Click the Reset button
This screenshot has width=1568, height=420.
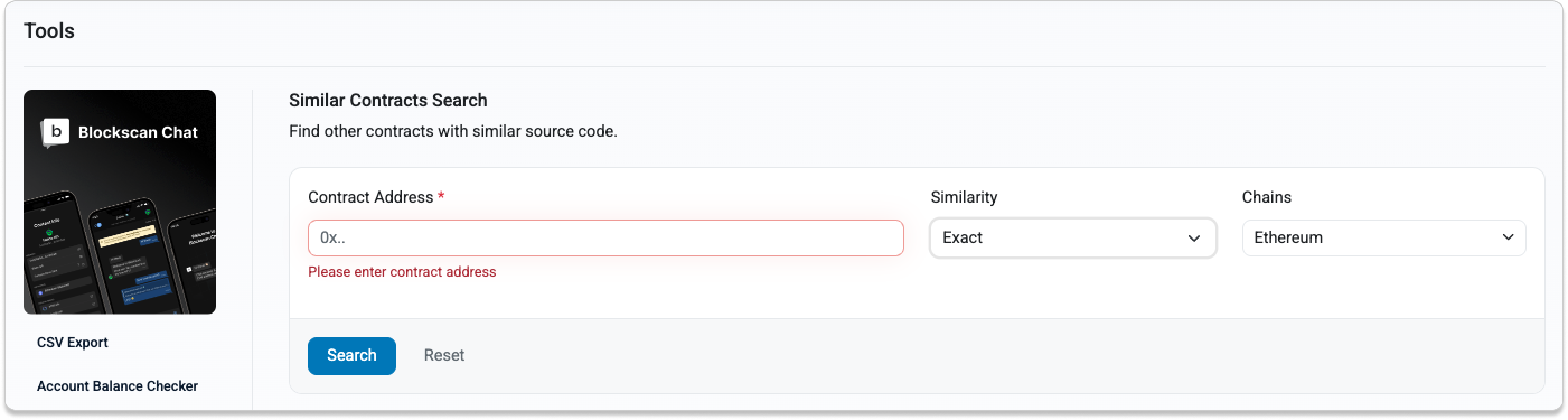444,356
